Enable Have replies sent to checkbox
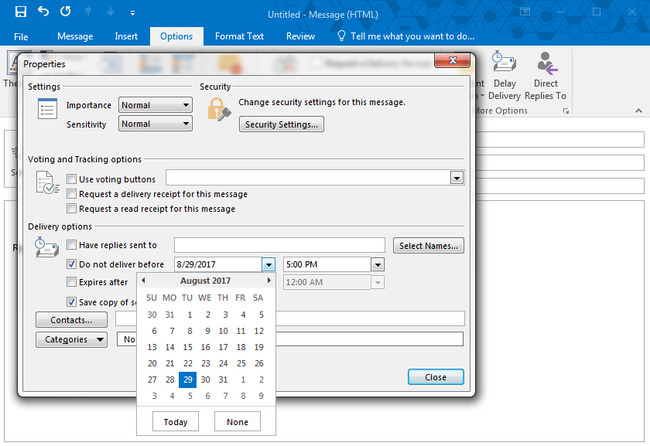 (x=71, y=245)
